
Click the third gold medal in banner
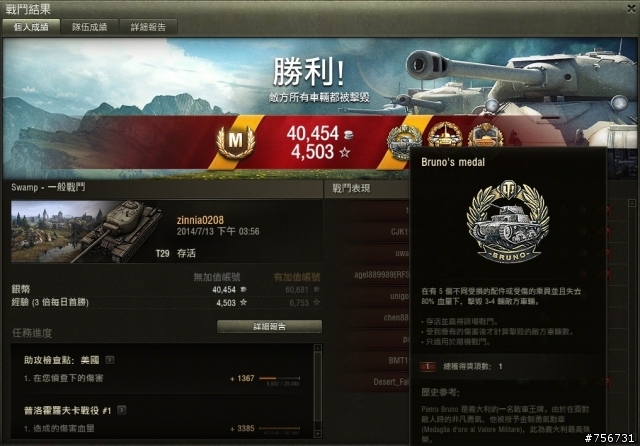coord(485,135)
